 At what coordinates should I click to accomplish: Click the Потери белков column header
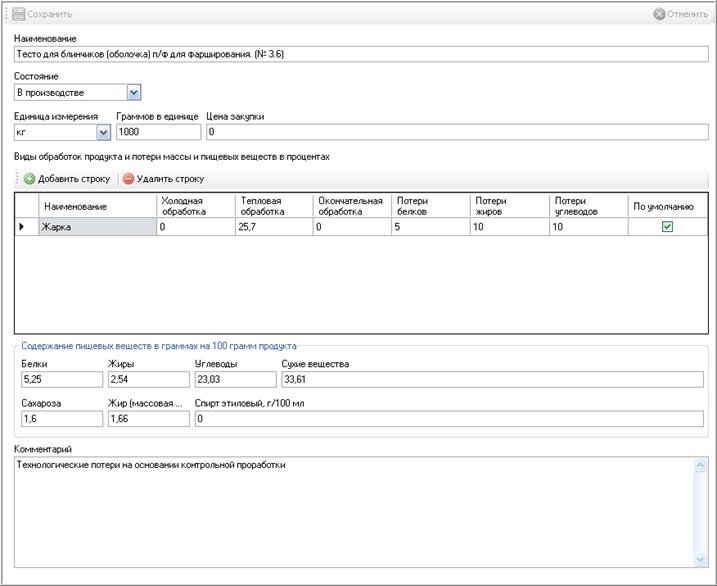430,206
